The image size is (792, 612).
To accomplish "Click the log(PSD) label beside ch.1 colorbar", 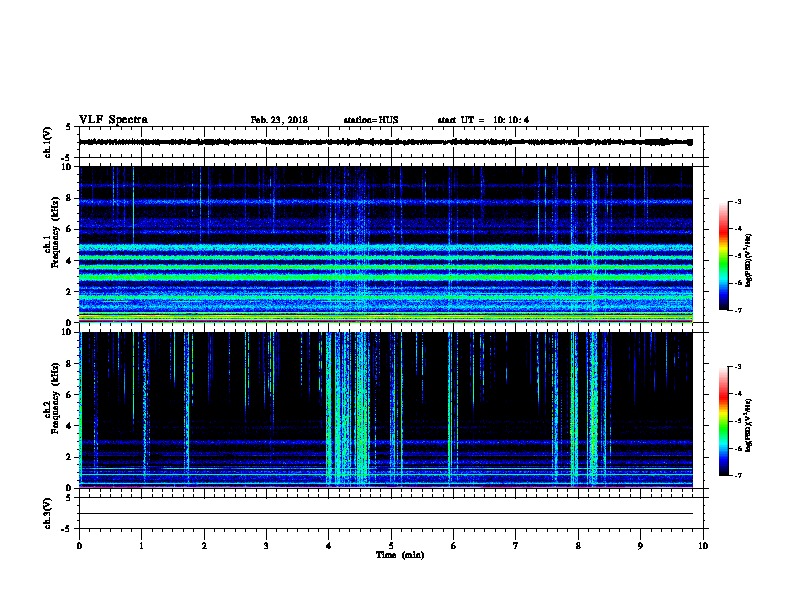I will pyautogui.click(x=749, y=260).
